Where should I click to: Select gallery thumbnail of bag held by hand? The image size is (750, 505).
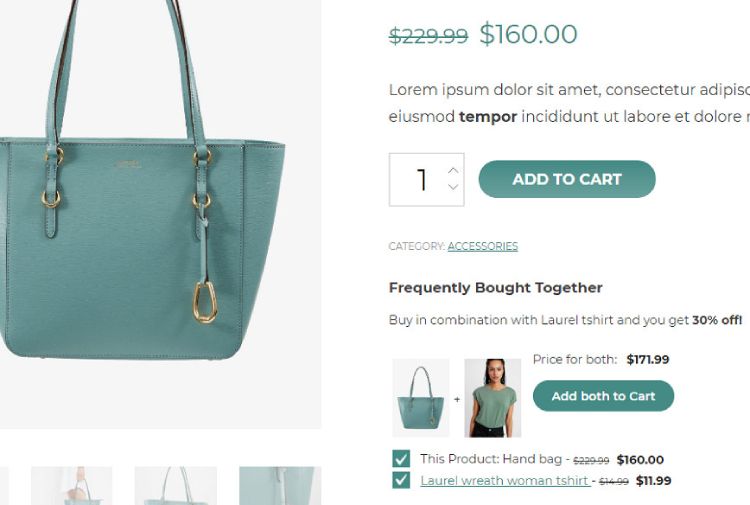71,486
